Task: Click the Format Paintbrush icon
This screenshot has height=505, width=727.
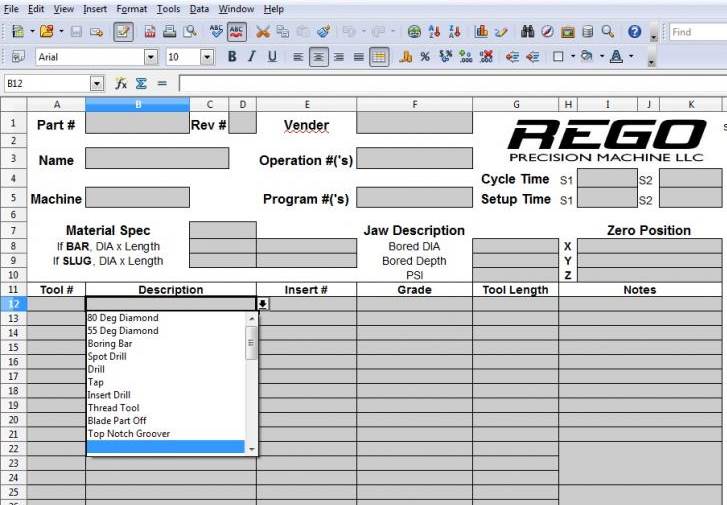Action: (324, 32)
